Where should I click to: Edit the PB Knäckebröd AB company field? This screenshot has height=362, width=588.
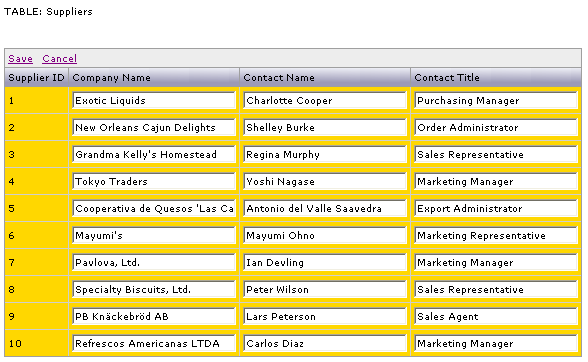pyautogui.click(x=154, y=317)
